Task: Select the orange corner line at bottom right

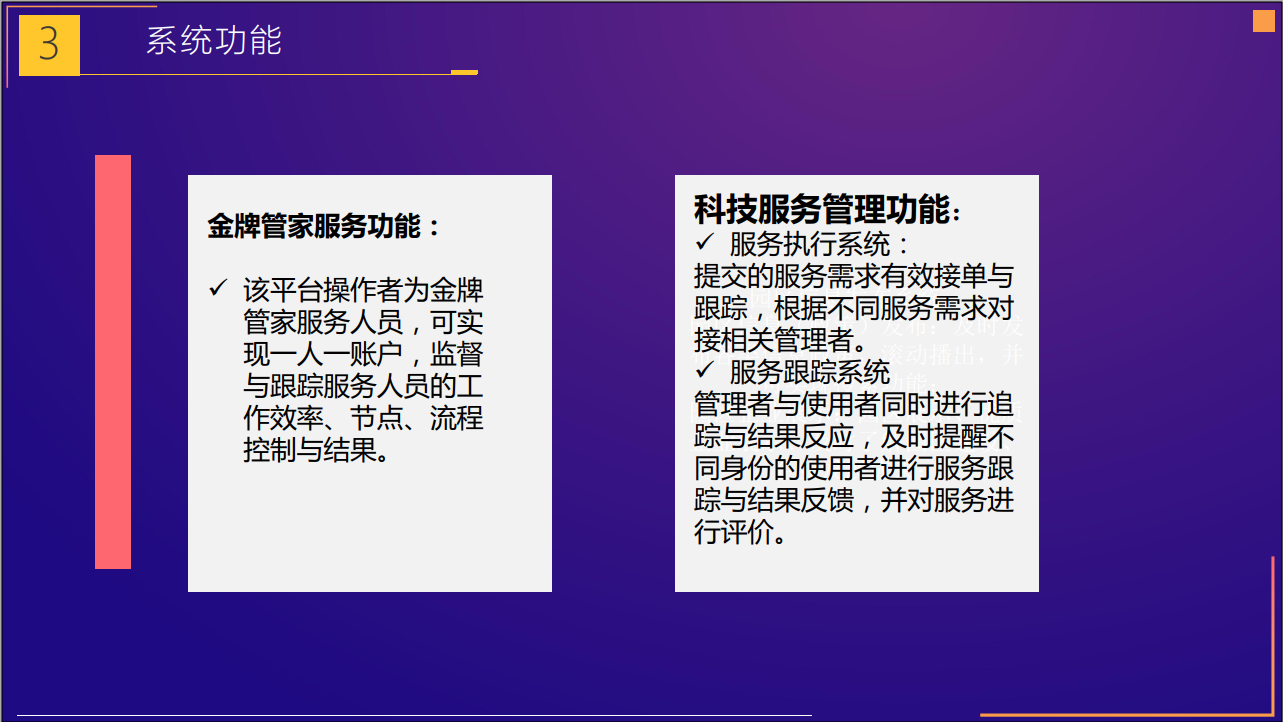Action: (1130, 714)
